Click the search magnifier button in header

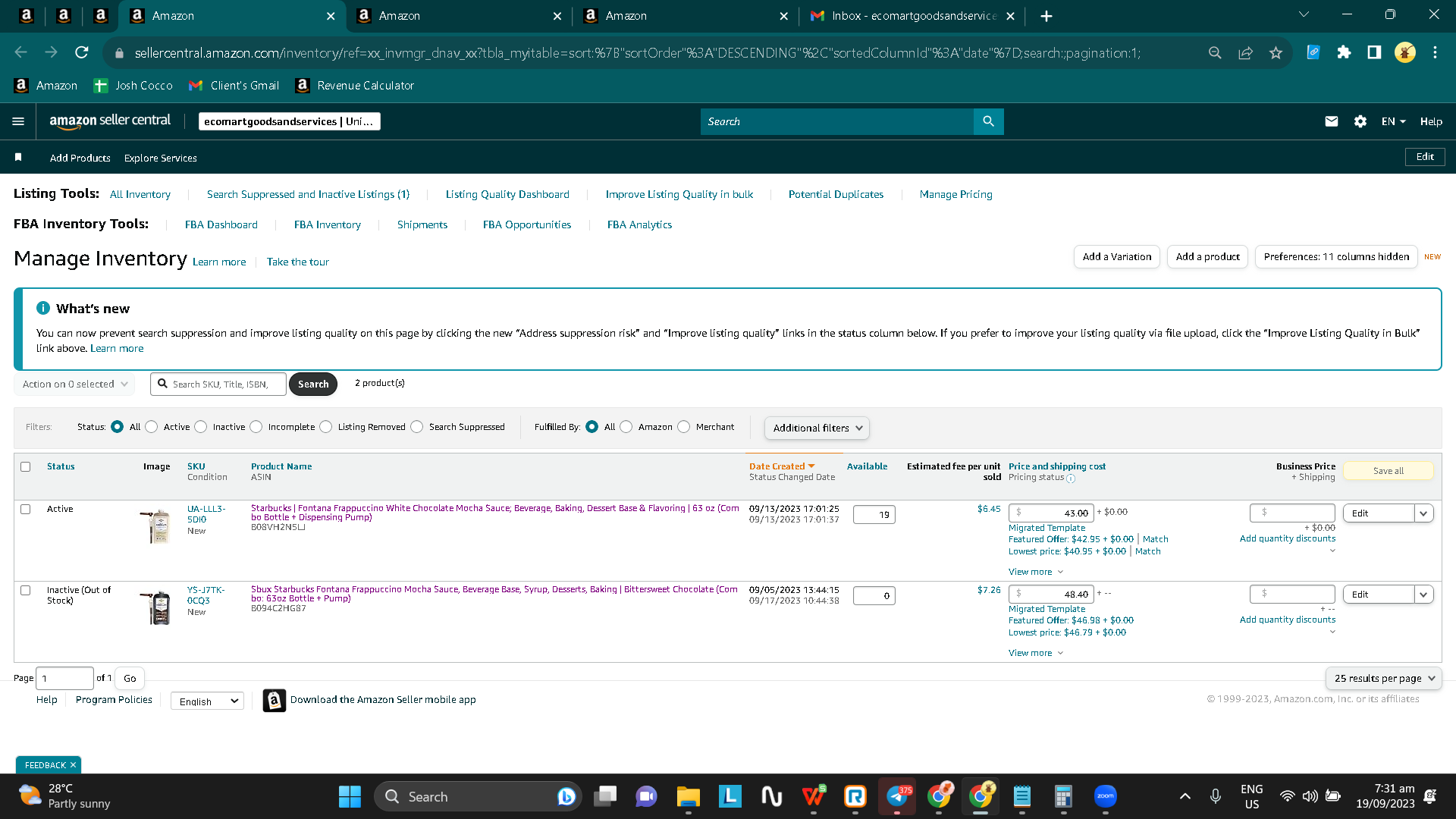[x=988, y=121]
